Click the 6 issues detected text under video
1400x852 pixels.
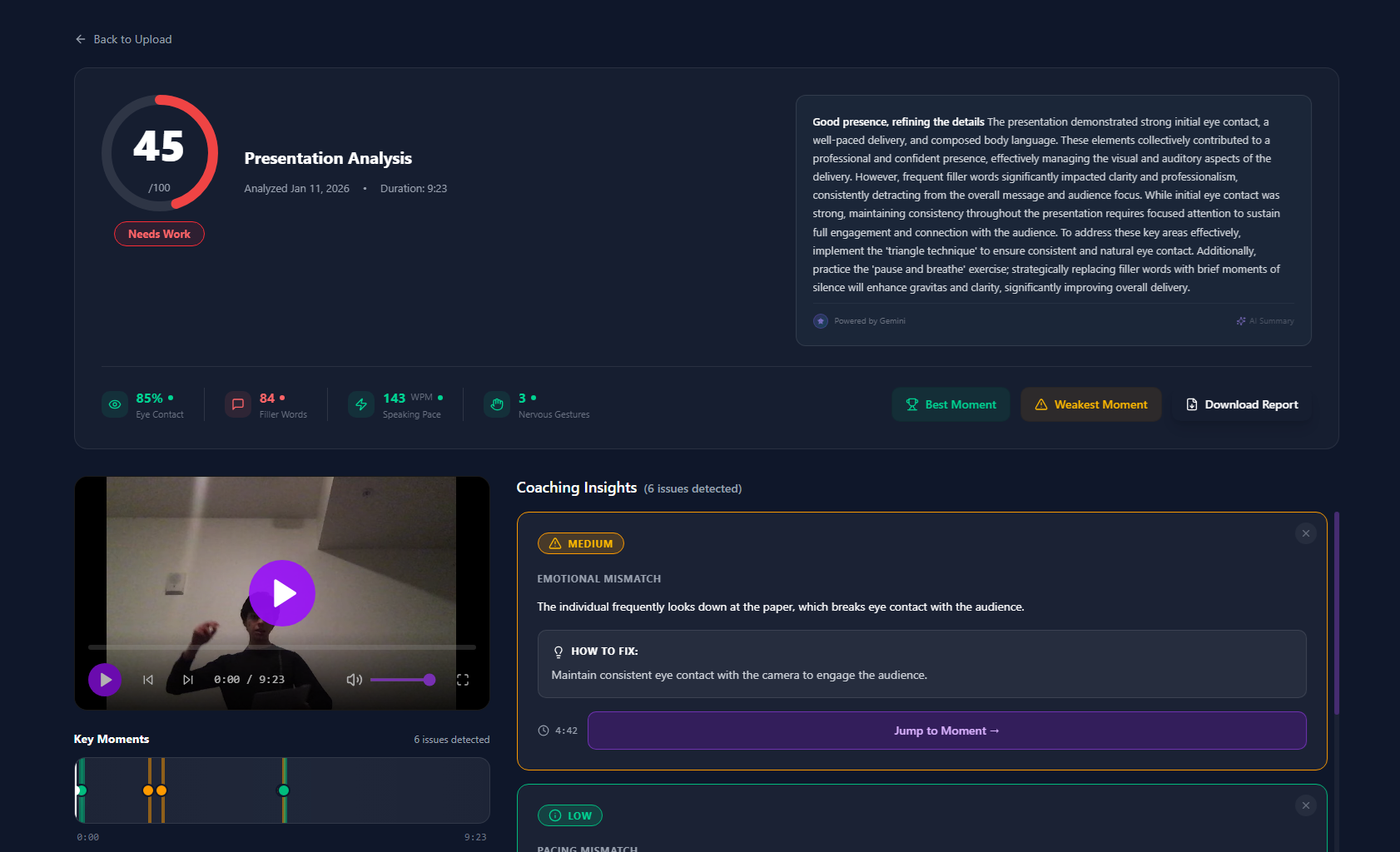pos(452,740)
